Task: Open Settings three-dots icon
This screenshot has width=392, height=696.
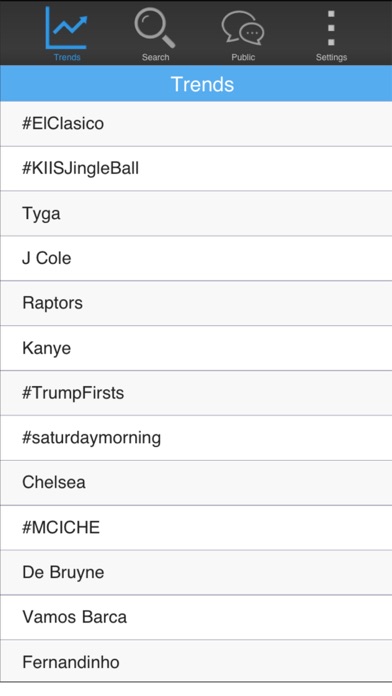Action: coord(331,28)
